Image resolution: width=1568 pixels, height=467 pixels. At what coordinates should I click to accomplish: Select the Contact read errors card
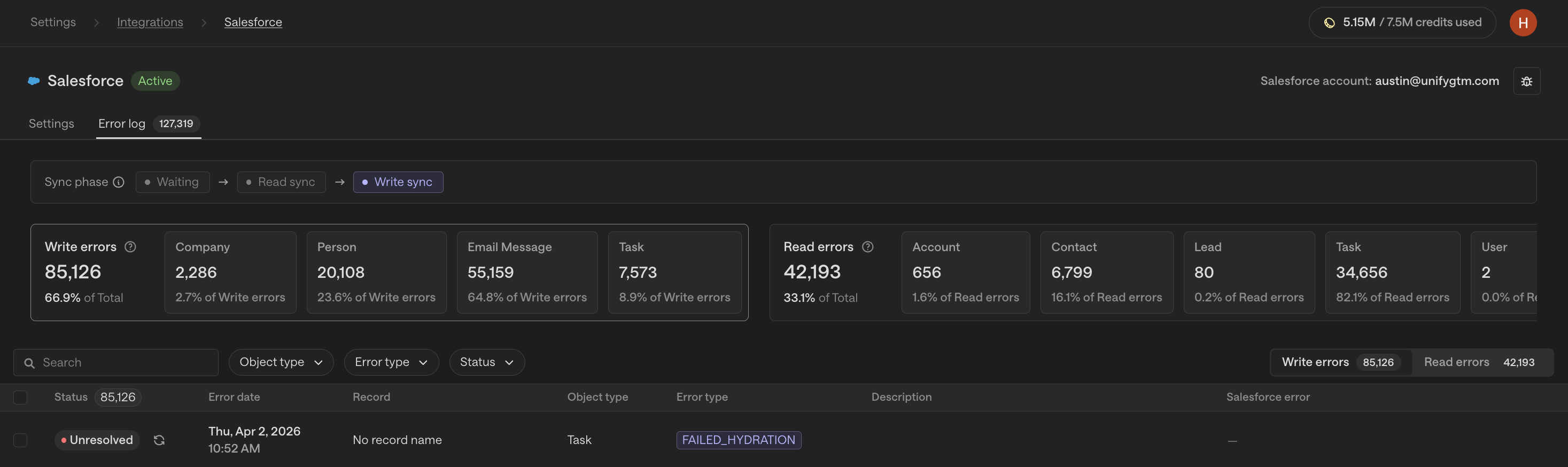[1107, 272]
